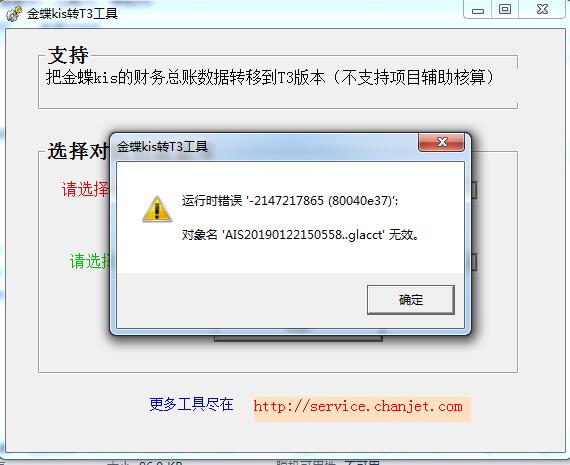Click the 支持 group heading
The width and height of the screenshot is (570, 465).
68,55
